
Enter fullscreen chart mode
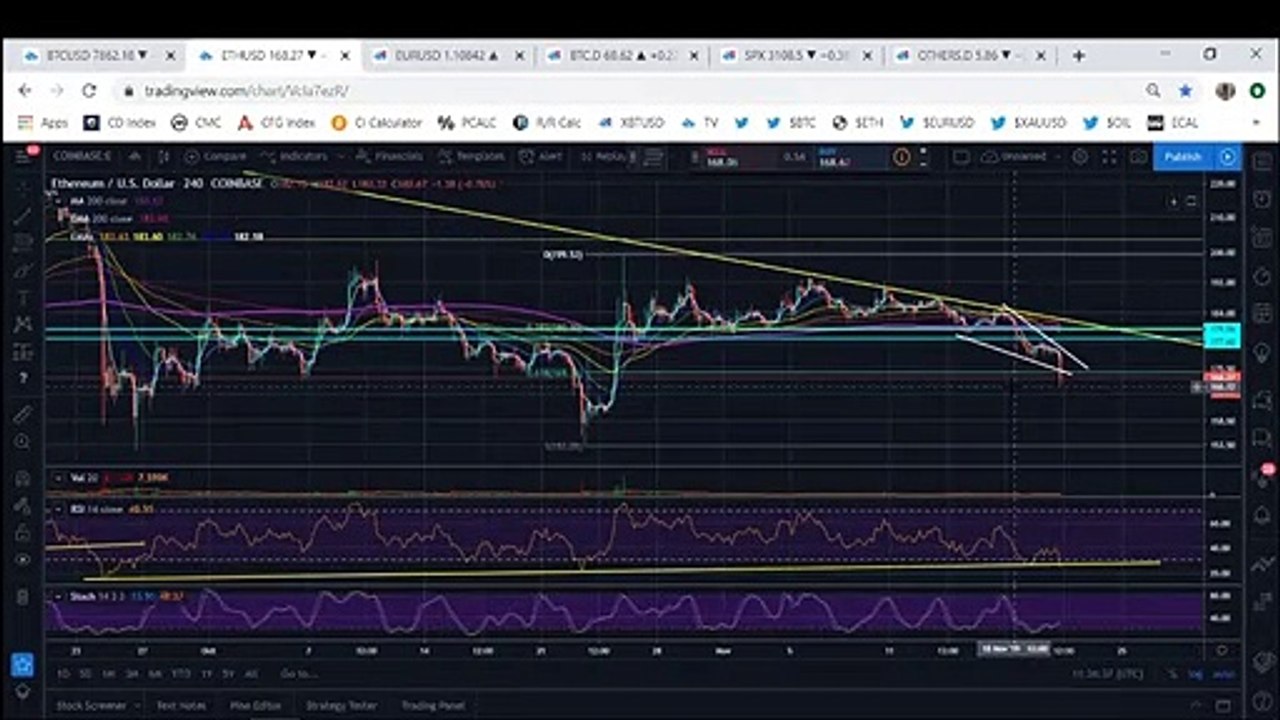click(1109, 157)
